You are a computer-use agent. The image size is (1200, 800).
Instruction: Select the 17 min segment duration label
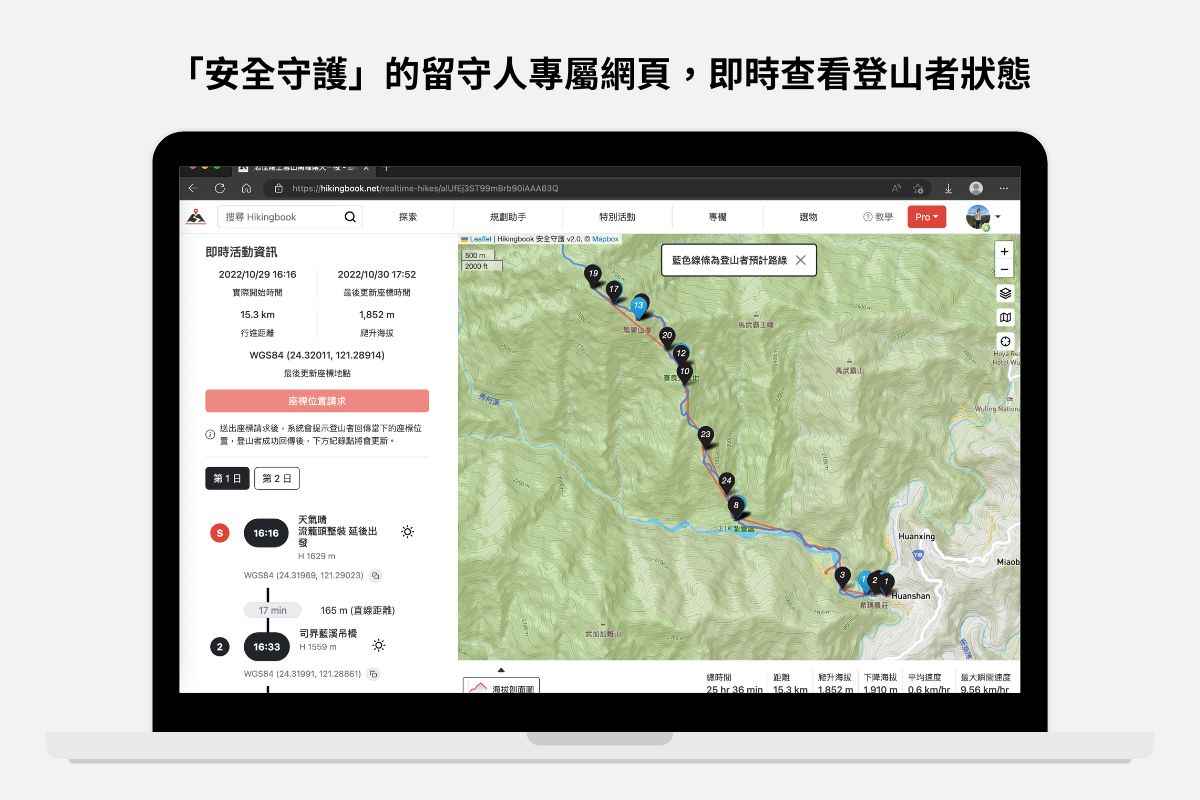[272, 610]
